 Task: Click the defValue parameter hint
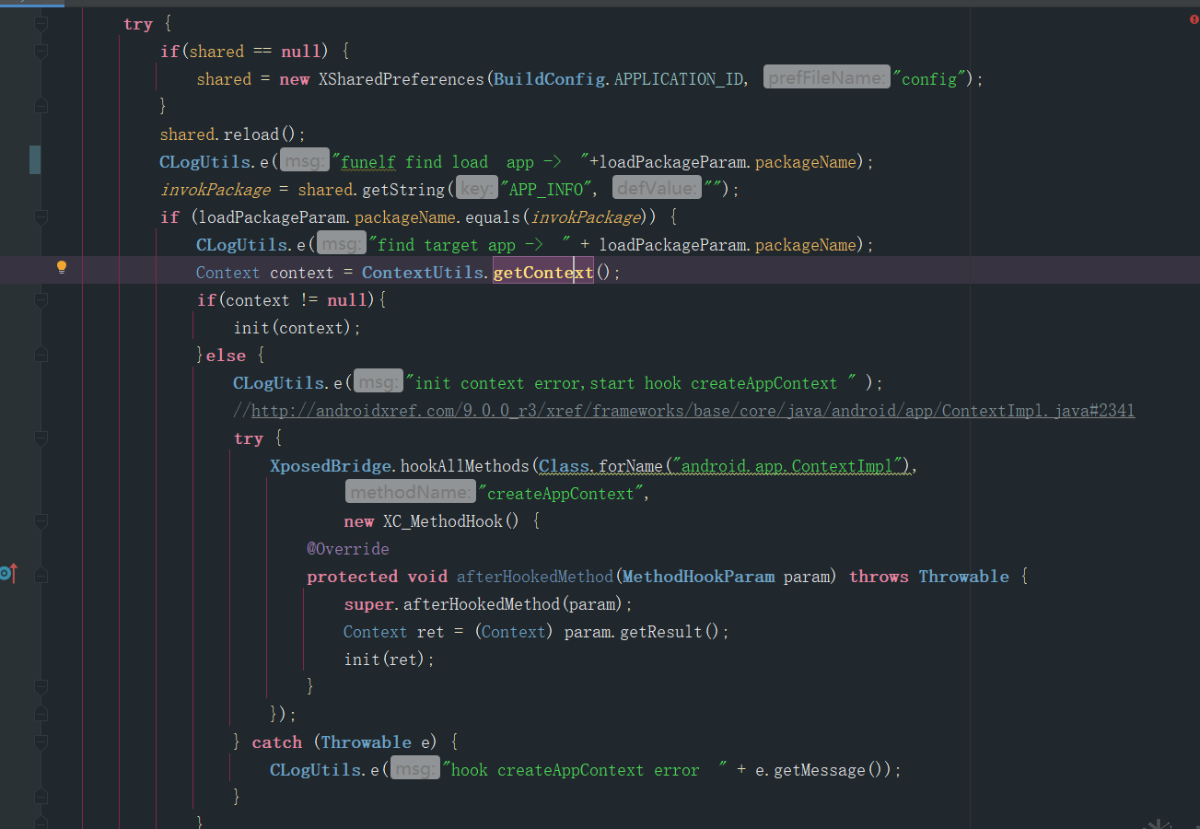655,189
